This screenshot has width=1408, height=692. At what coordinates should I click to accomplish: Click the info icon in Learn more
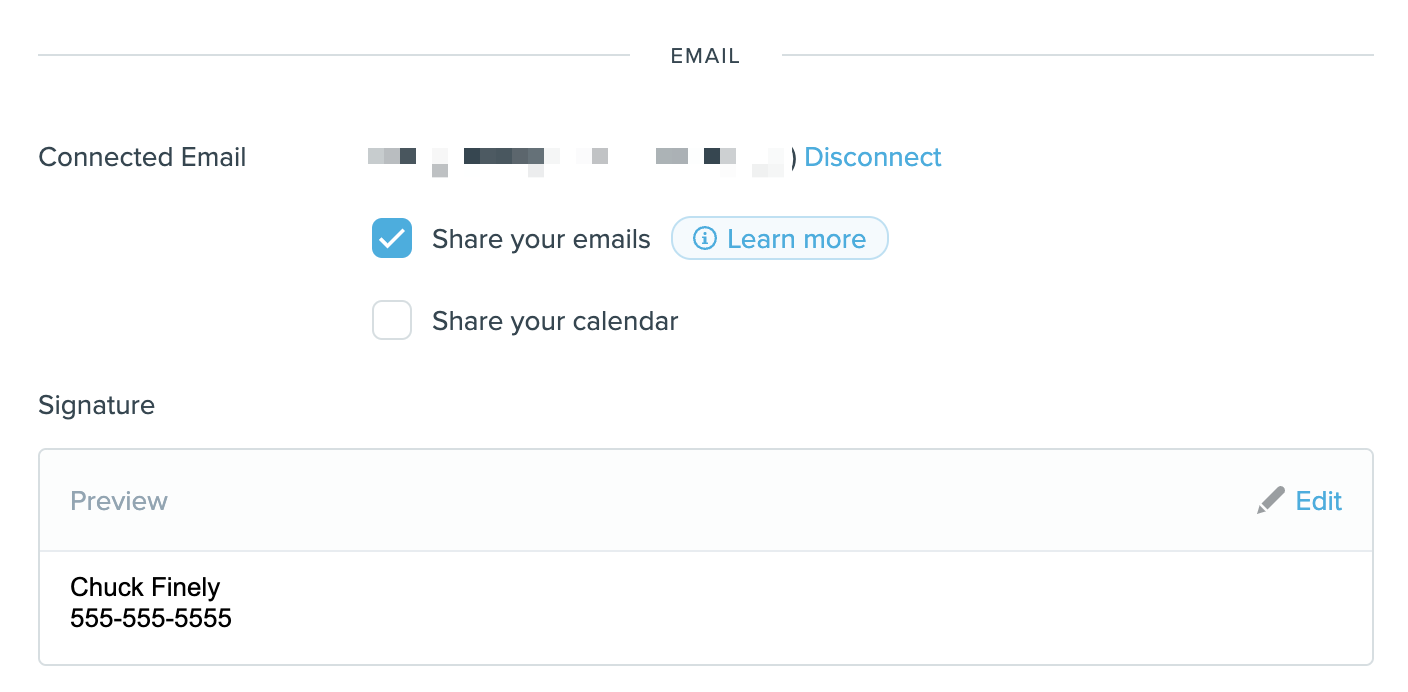(705, 239)
